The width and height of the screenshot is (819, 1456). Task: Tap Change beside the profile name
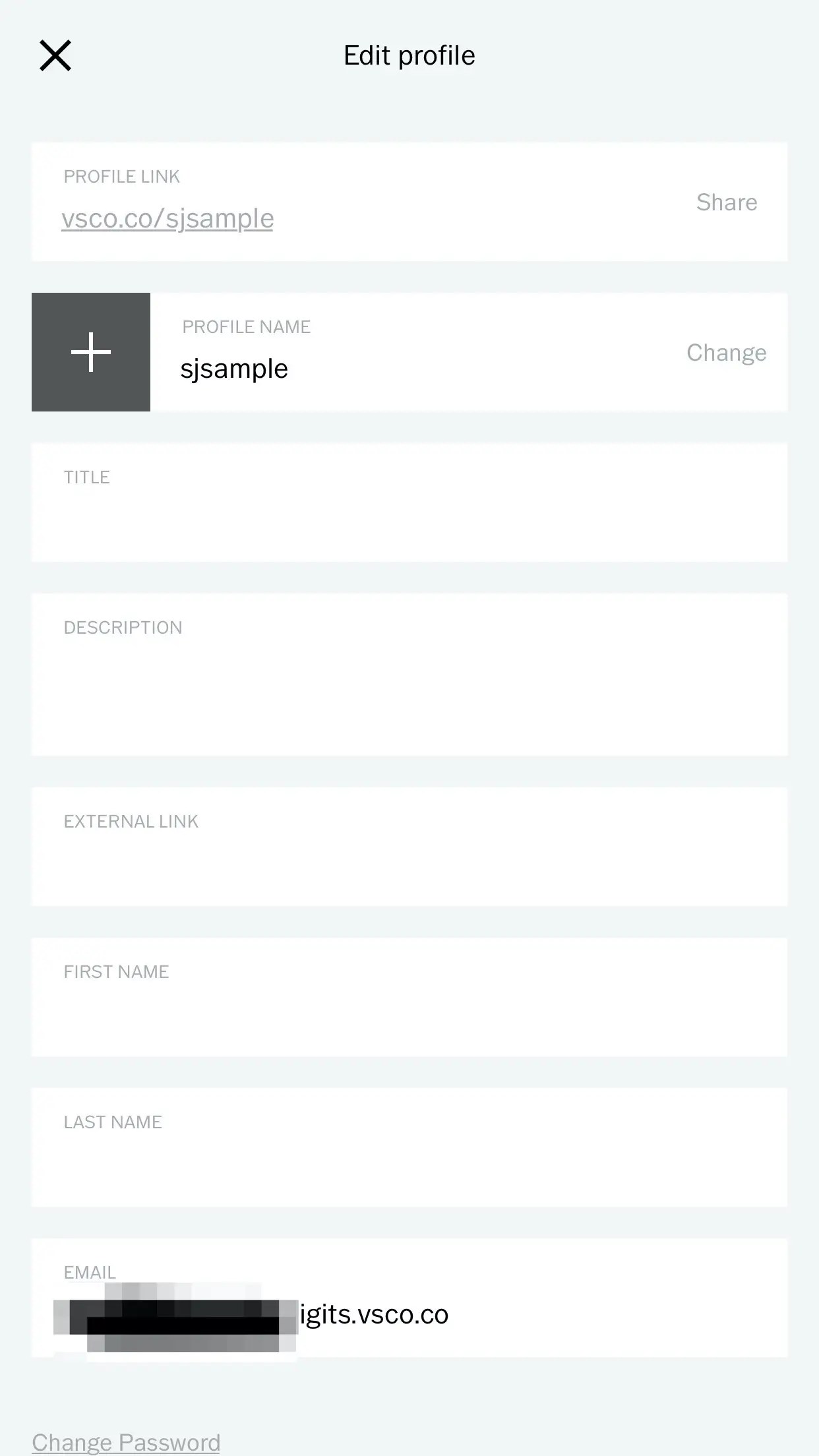click(x=726, y=353)
